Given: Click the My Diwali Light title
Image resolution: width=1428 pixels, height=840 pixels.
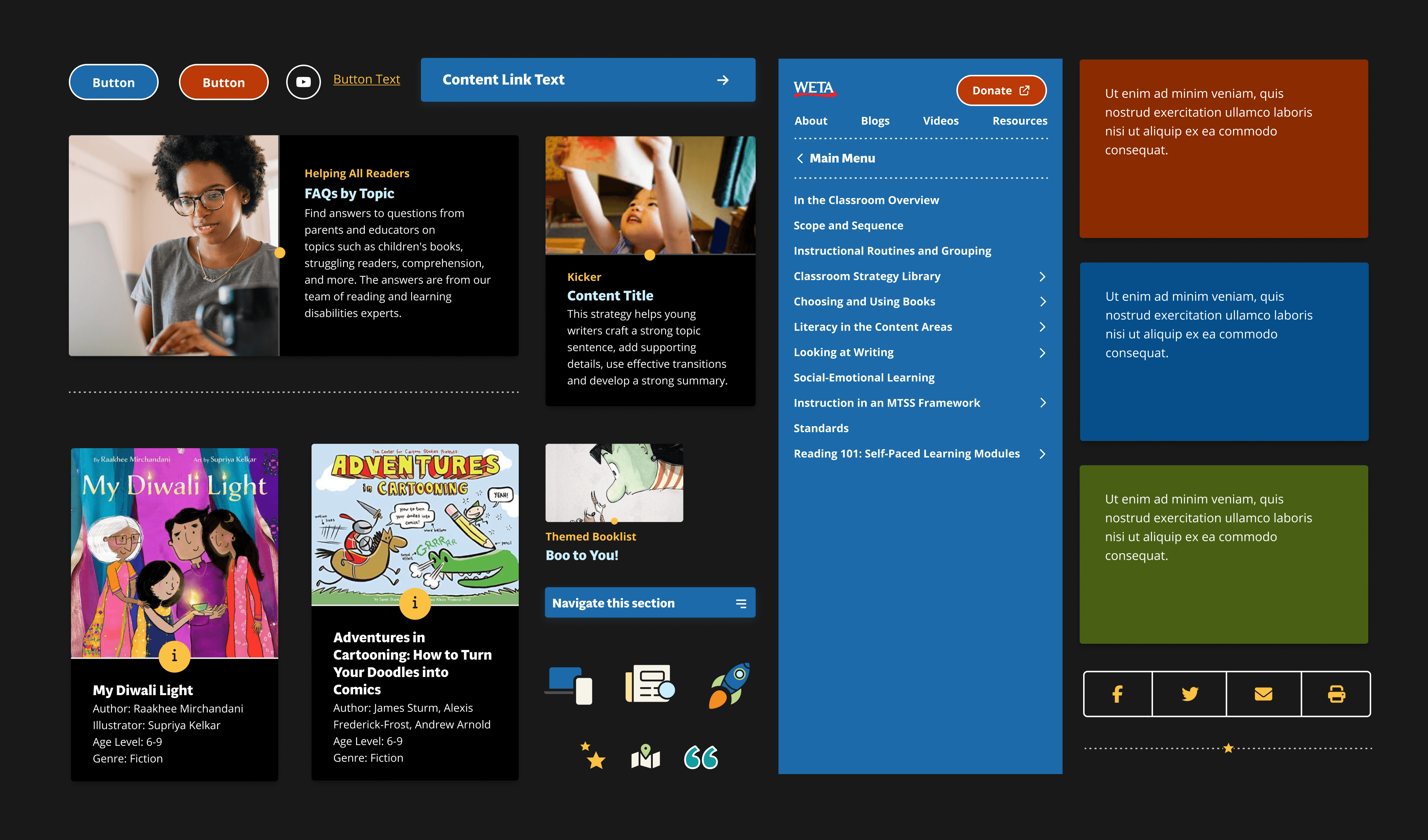Looking at the screenshot, I should (143, 690).
